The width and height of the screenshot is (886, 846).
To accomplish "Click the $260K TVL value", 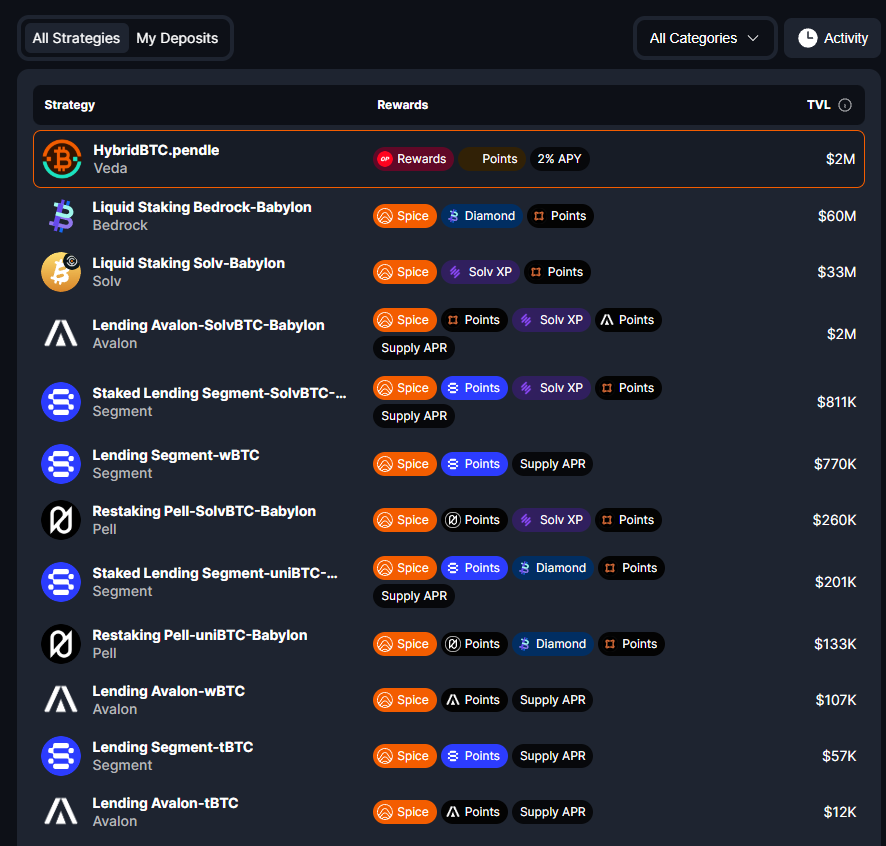I will point(835,520).
